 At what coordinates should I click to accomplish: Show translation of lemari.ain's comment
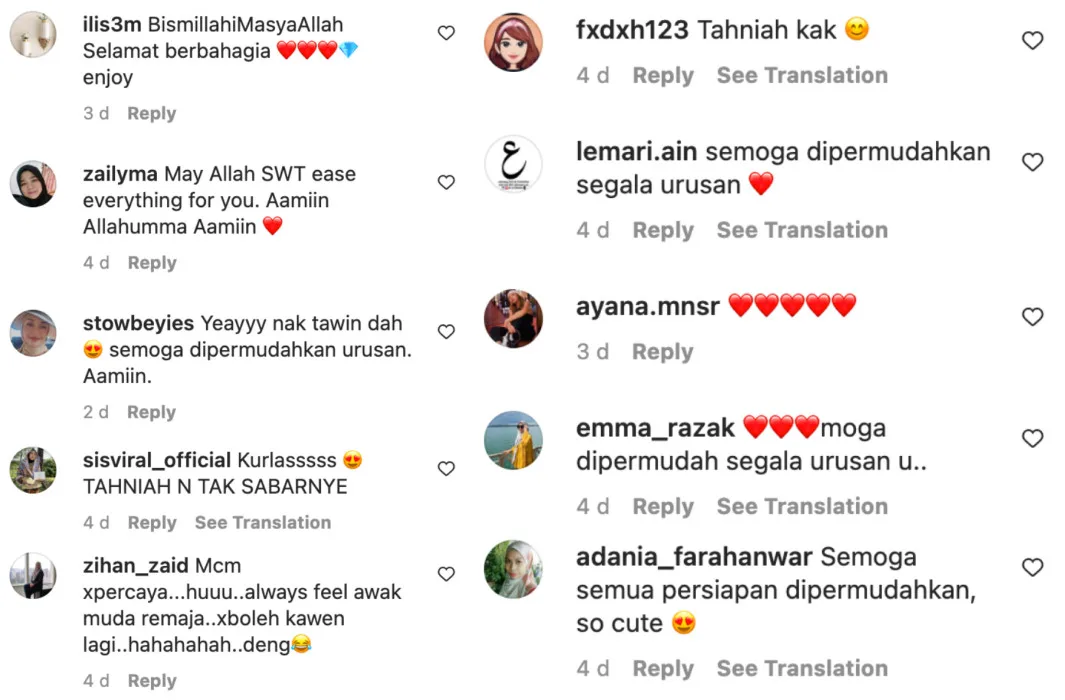point(802,230)
